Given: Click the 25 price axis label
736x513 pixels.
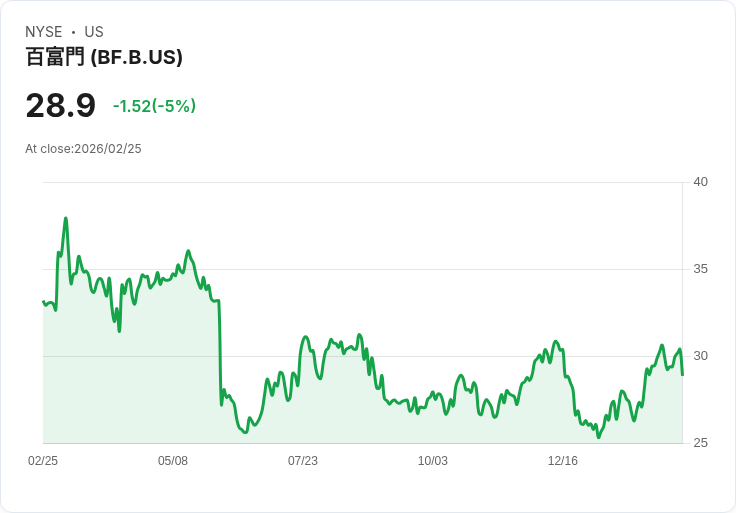Looking at the screenshot, I should 700,443.
